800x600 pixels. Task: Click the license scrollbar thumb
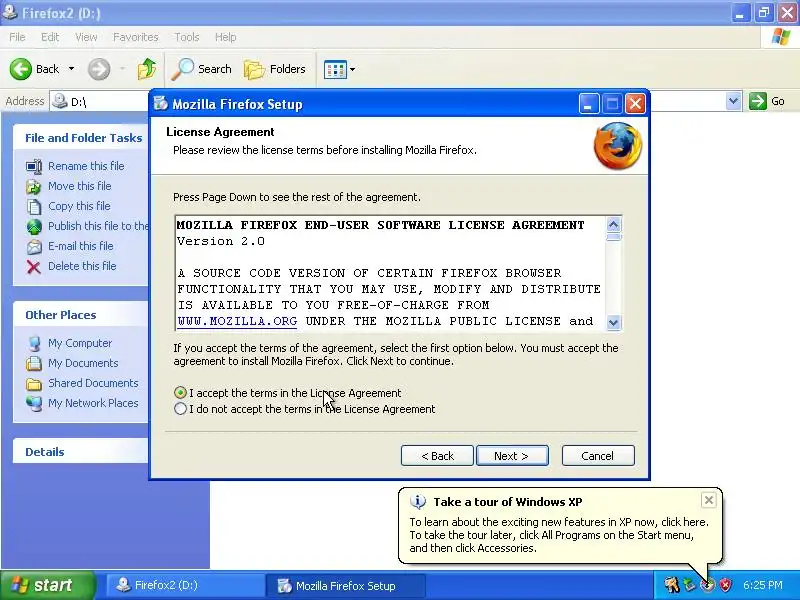click(x=614, y=237)
